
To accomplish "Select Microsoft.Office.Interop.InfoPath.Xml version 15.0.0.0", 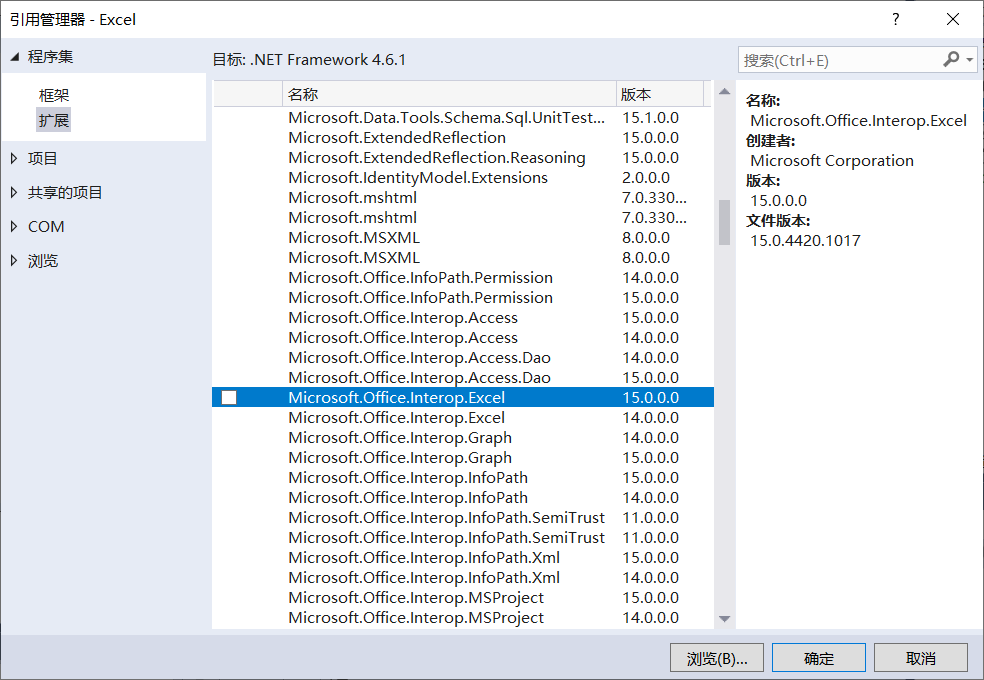I will [x=463, y=558].
